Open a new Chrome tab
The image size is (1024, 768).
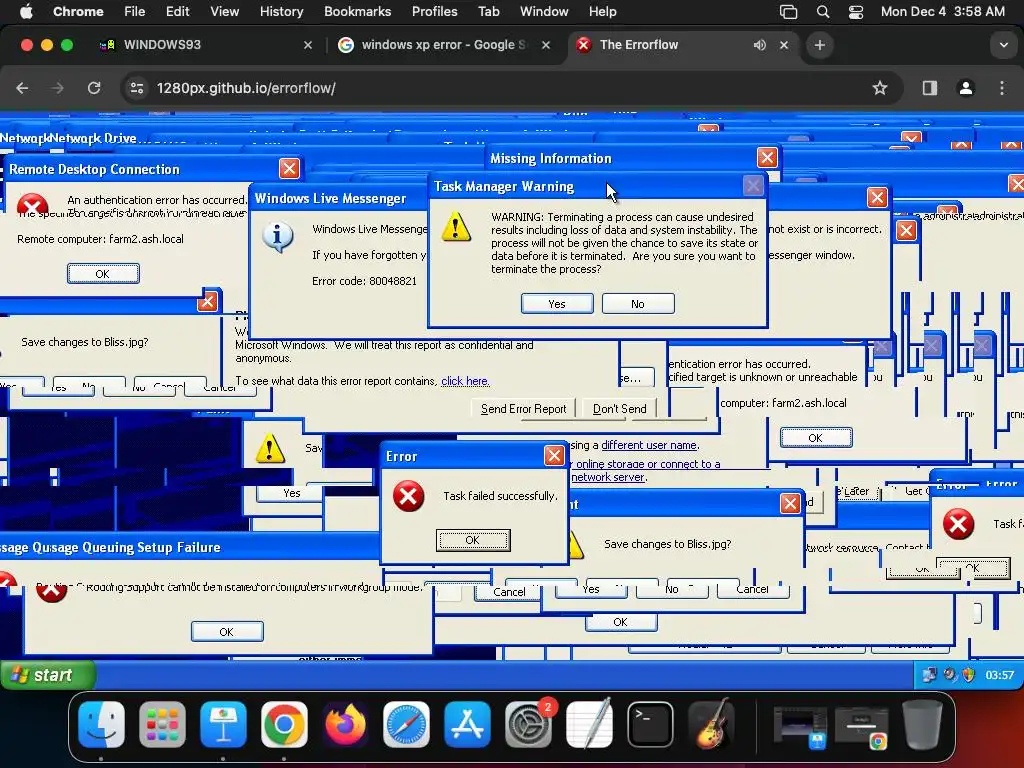point(820,45)
